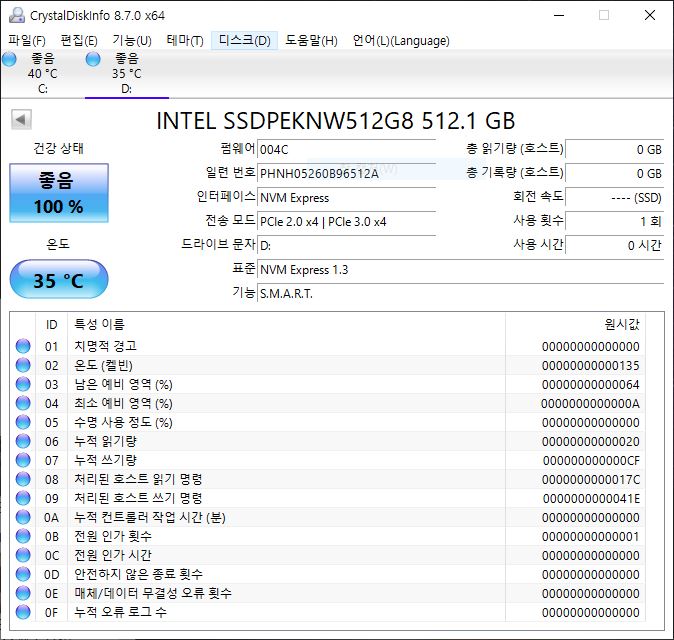The height and width of the screenshot is (640, 674).
Task: Open the 파일(F) menu
Action: click(27, 41)
